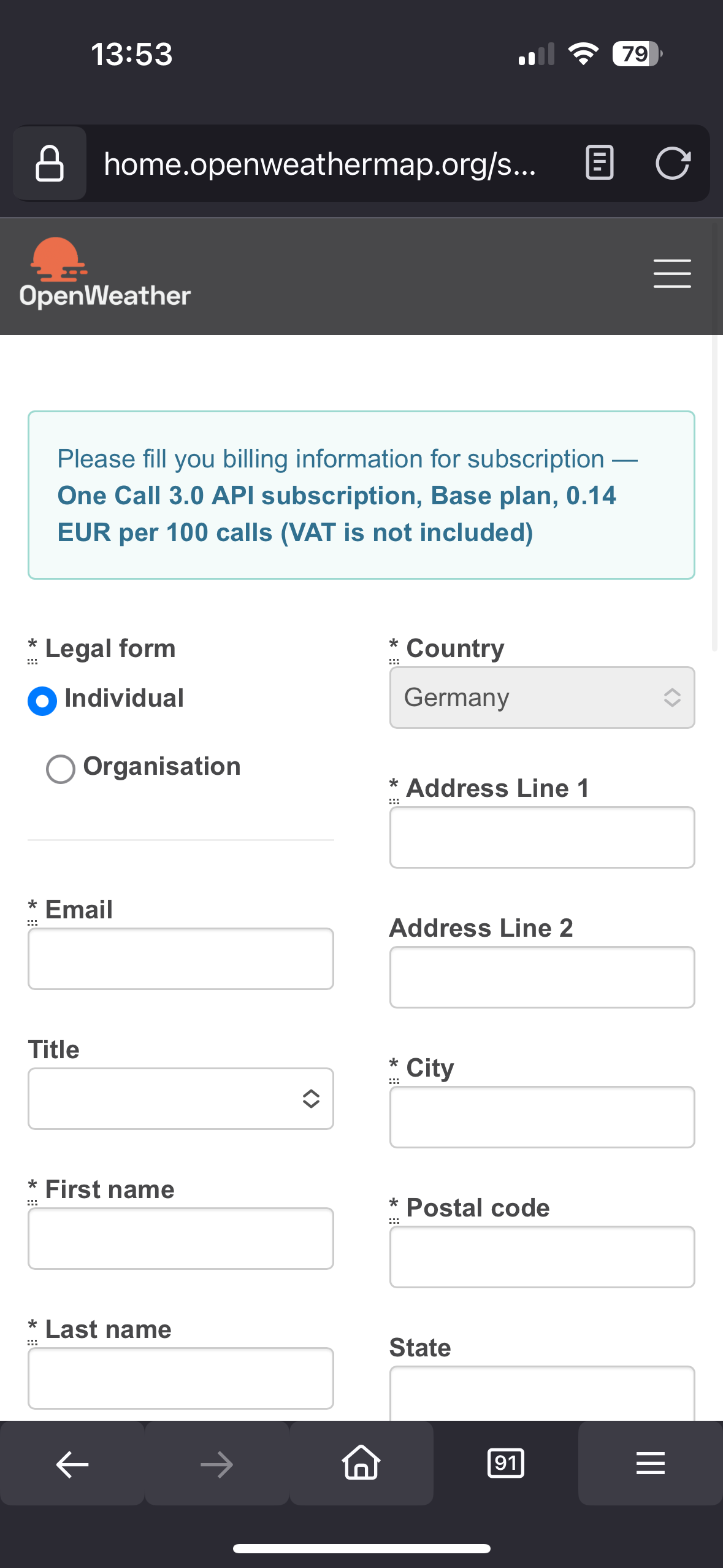Select the Organisation legal form option

(x=61, y=769)
